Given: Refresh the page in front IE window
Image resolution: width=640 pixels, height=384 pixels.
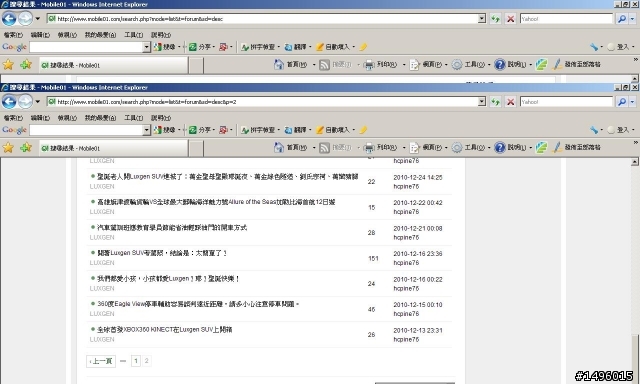Looking at the screenshot, I should click(495, 102).
